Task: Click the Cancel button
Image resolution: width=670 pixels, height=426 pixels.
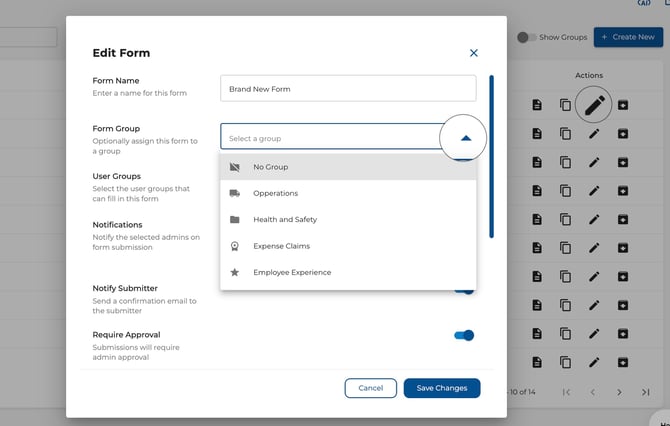Action: [370, 388]
